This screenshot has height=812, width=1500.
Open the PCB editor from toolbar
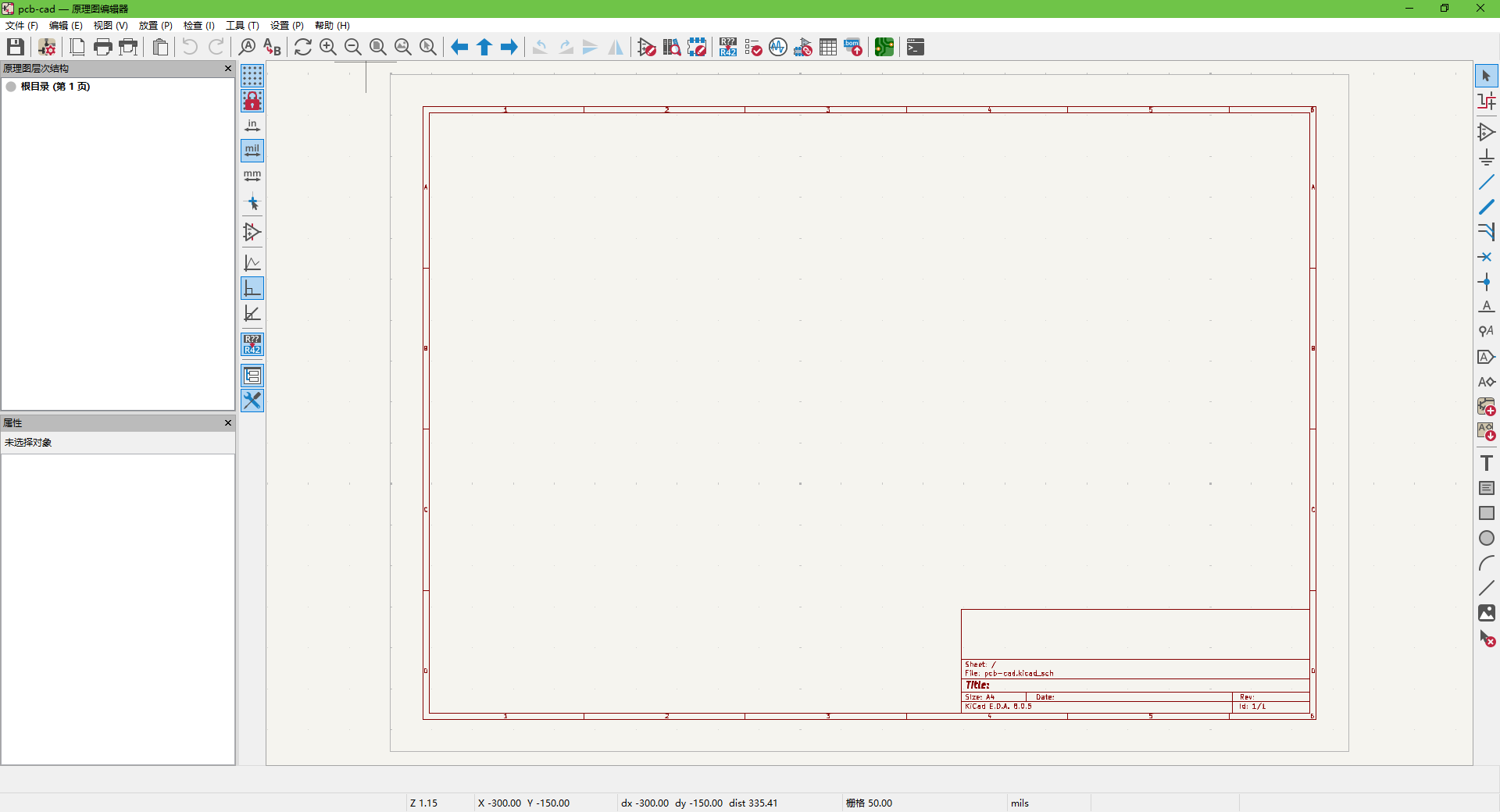coord(884,48)
